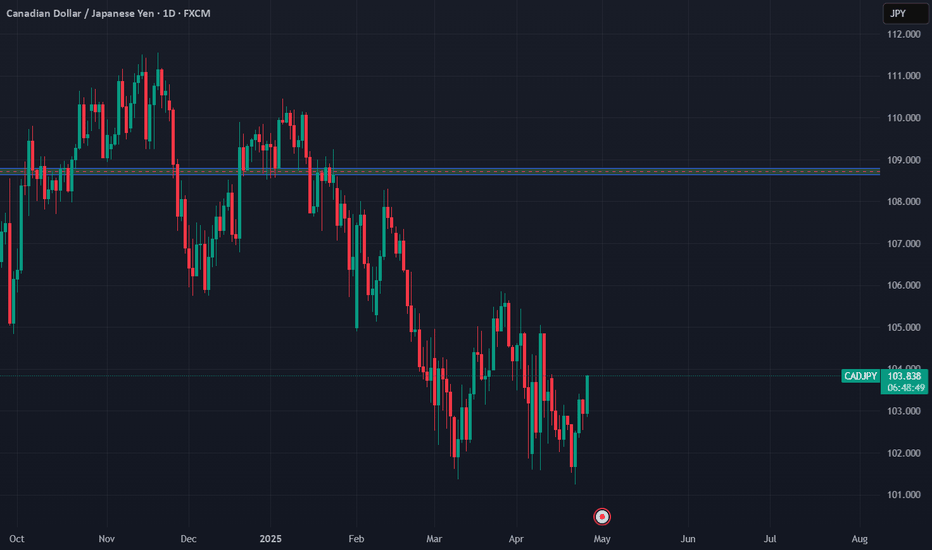This screenshot has width=932, height=550.
Task: Click the 105.000 price axis label
Action: click(903, 328)
